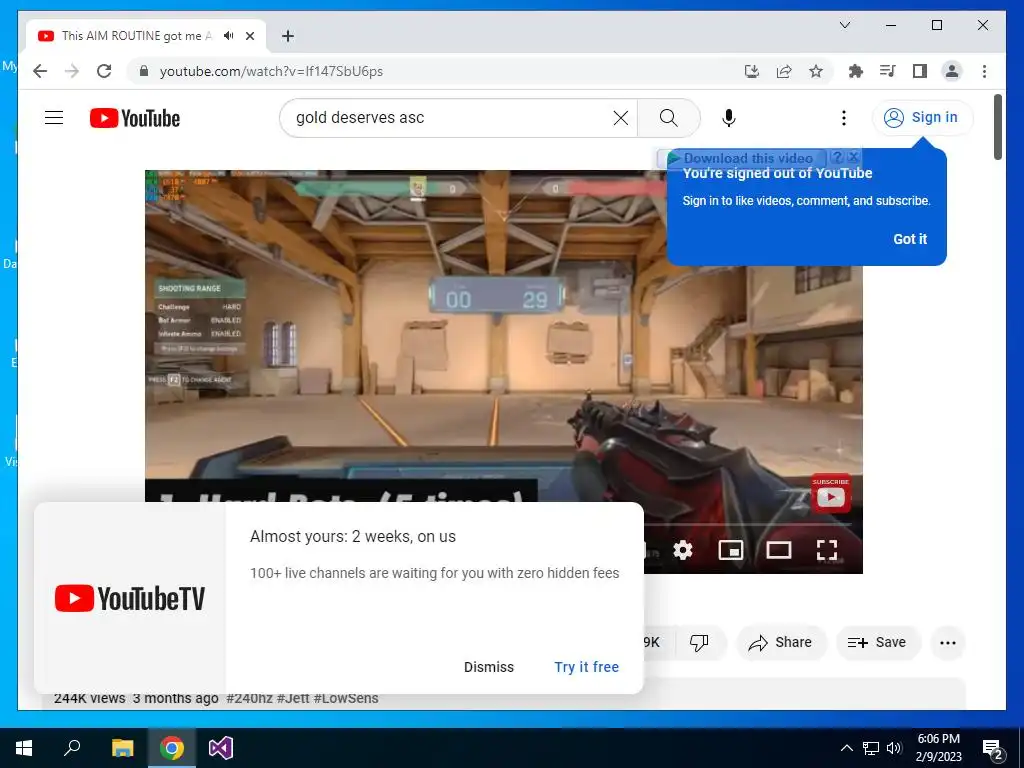
Task: Open media controls in Chrome toolbar
Action: point(888,71)
